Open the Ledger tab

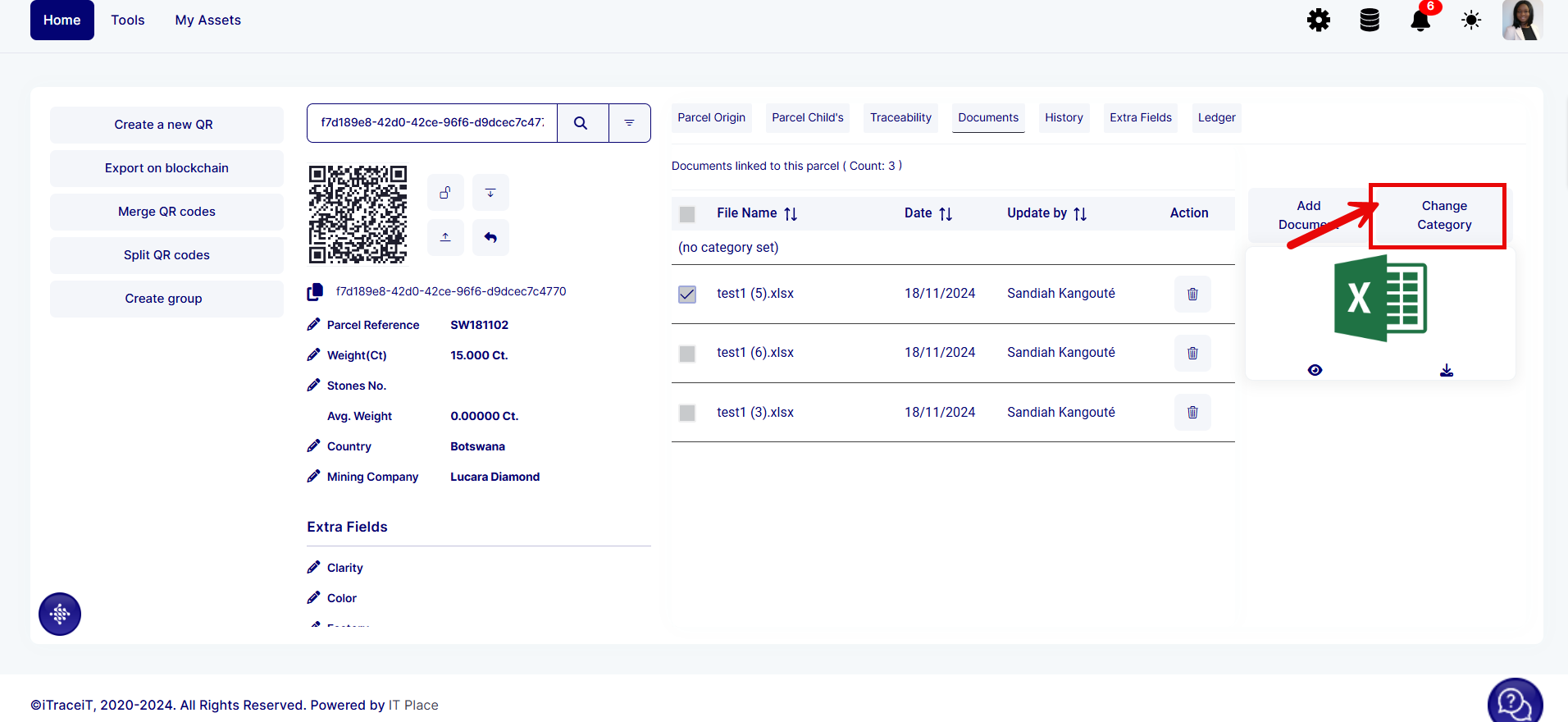click(x=1216, y=118)
